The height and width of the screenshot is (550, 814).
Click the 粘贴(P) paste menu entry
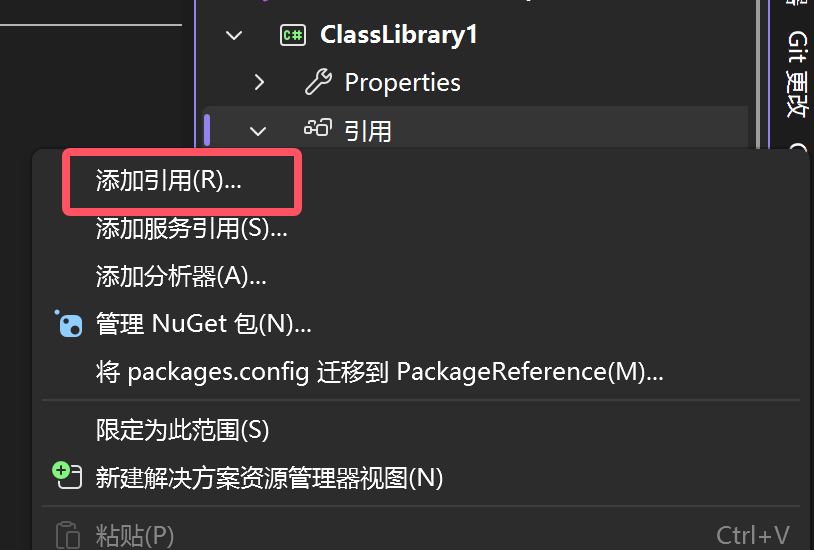(134, 535)
